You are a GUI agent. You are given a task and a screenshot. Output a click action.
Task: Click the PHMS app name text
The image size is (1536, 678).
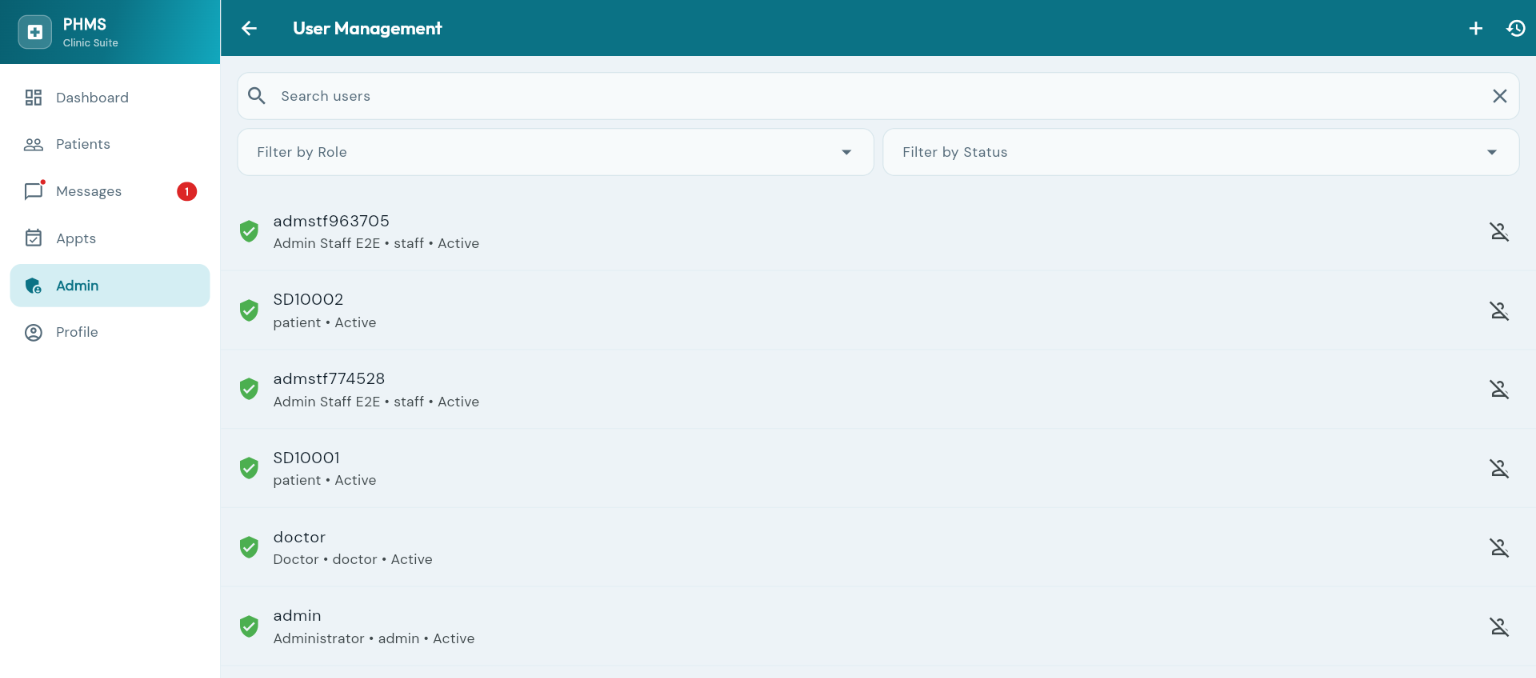pyautogui.click(x=84, y=24)
